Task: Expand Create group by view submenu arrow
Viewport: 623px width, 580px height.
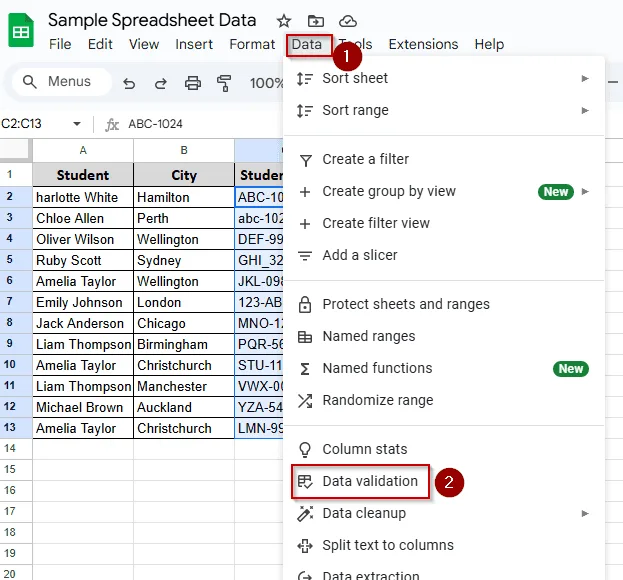Action: point(585,191)
